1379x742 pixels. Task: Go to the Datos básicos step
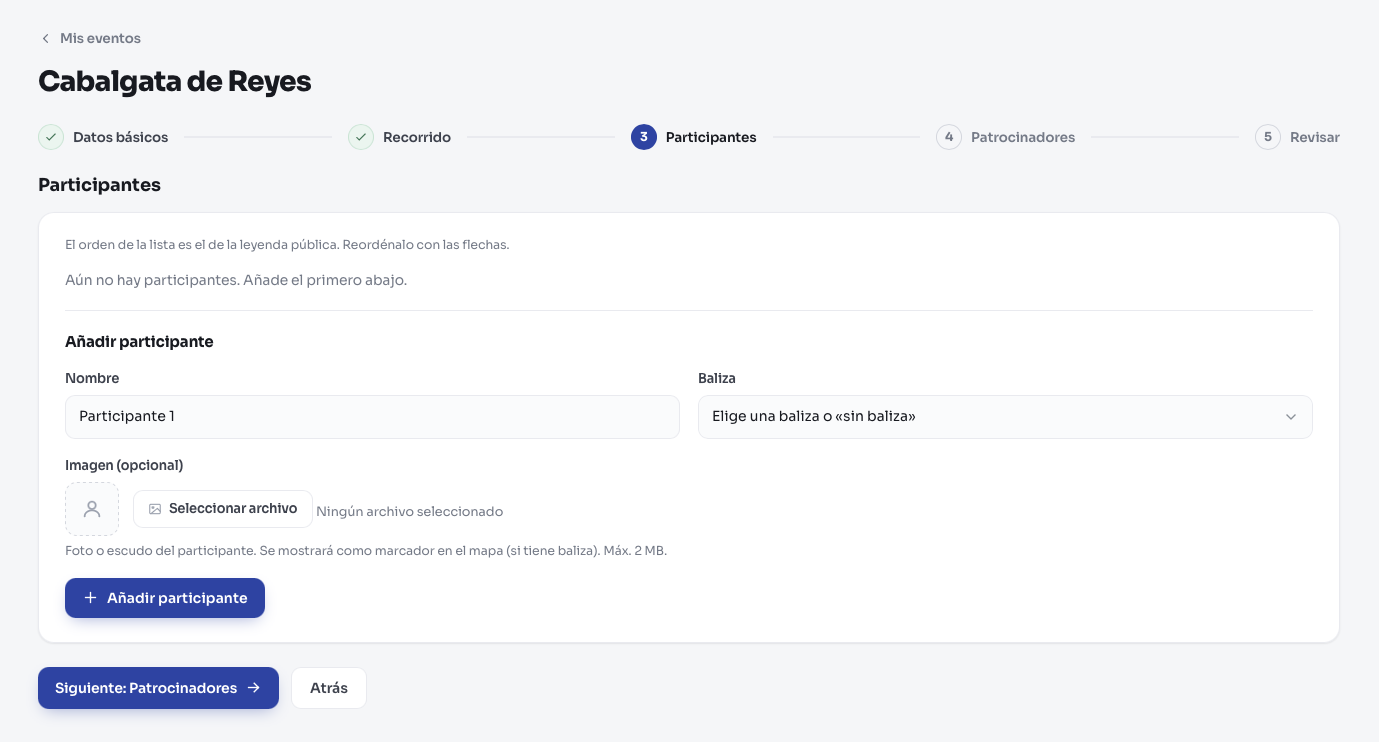point(120,137)
